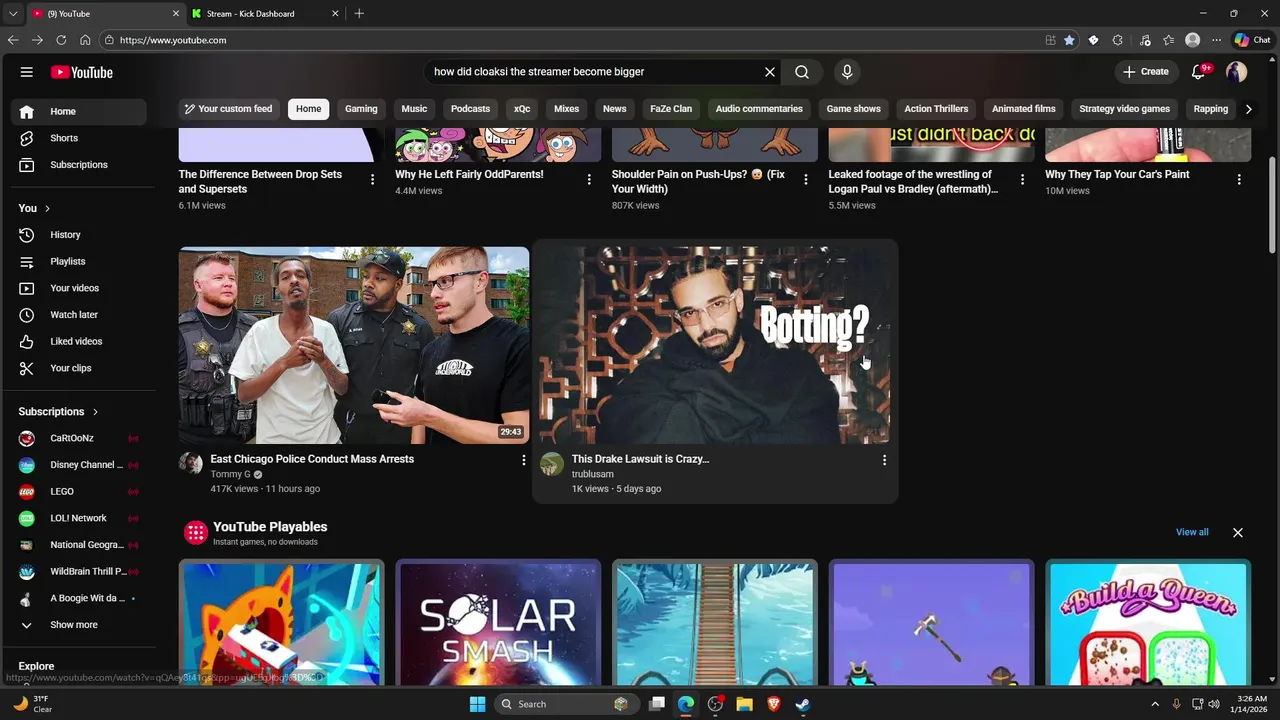This screenshot has height=720, width=1280.
Task: Open the Drake Botting? video thumbnail
Action: pos(715,345)
